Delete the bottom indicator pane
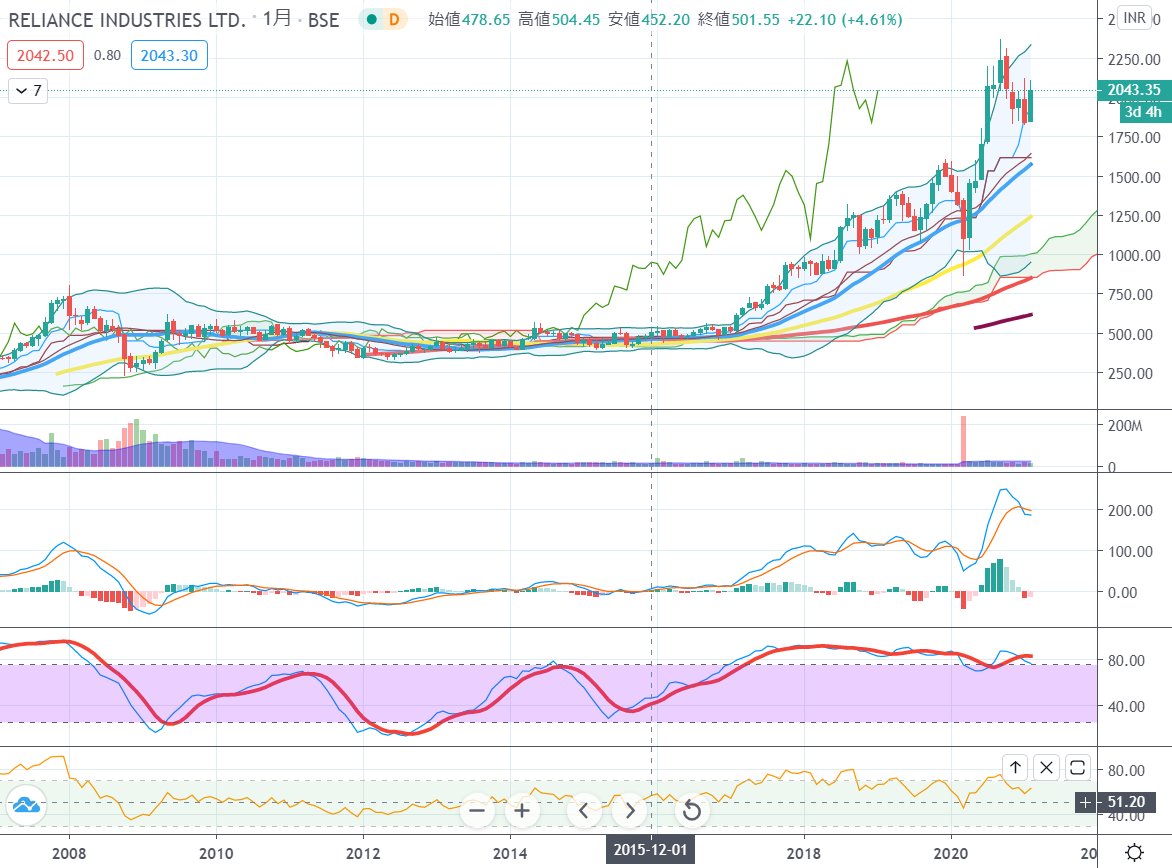The width and height of the screenshot is (1172, 868). point(1046,767)
